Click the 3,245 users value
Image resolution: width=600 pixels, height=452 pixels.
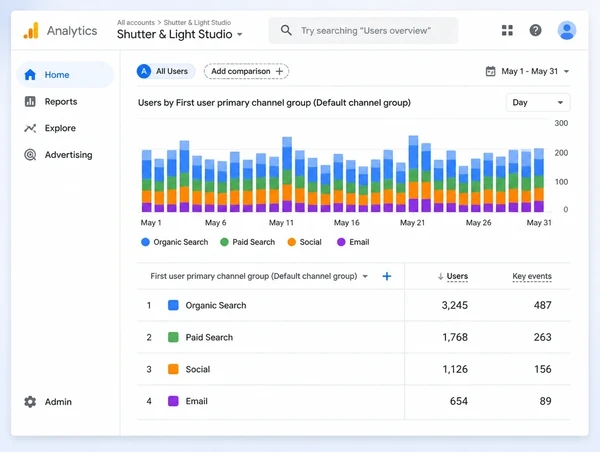[455, 305]
